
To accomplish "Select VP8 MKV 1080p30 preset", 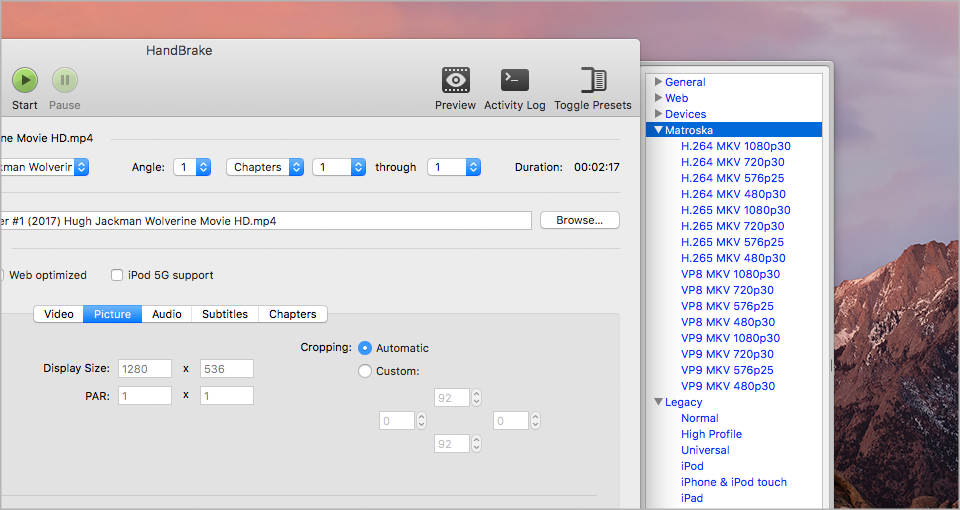I will pyautogui.click(x=731, y=274).
